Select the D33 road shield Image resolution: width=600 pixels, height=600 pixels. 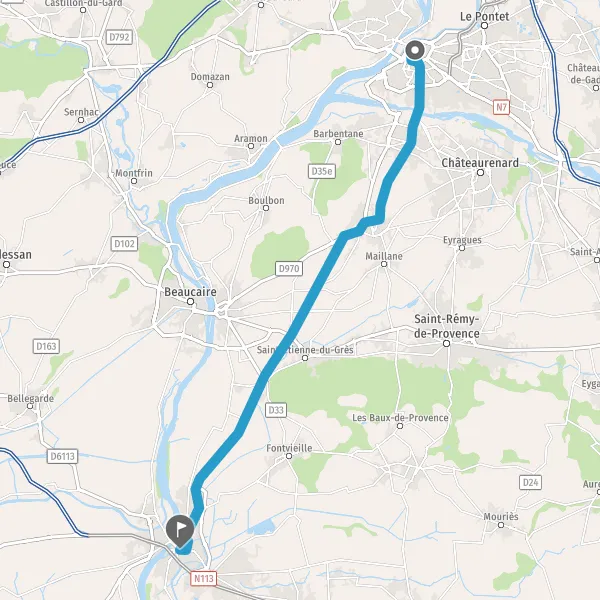point(276,410)
